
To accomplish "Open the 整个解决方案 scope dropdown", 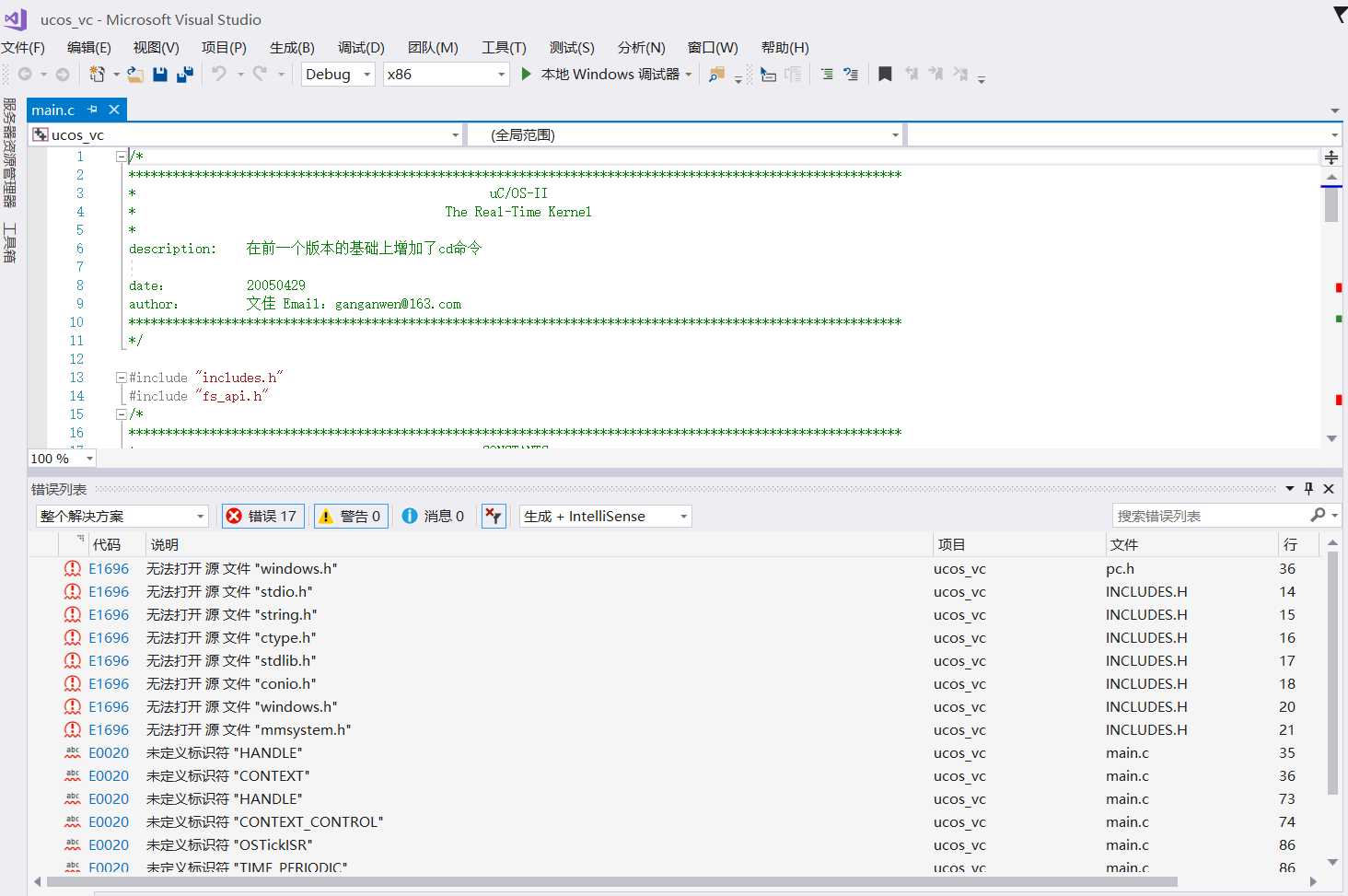I will [x=122, y=516].
